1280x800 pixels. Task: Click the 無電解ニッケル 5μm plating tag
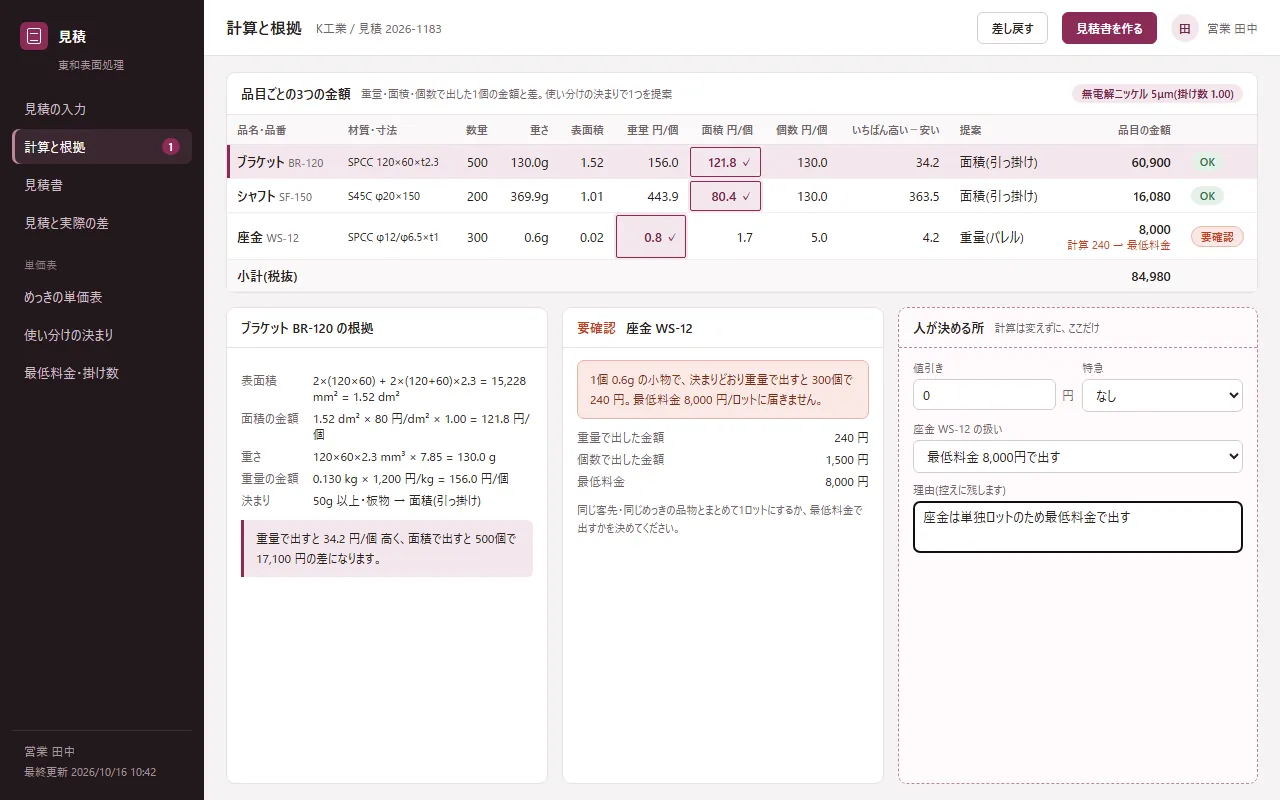click(x=1157, y=94)
